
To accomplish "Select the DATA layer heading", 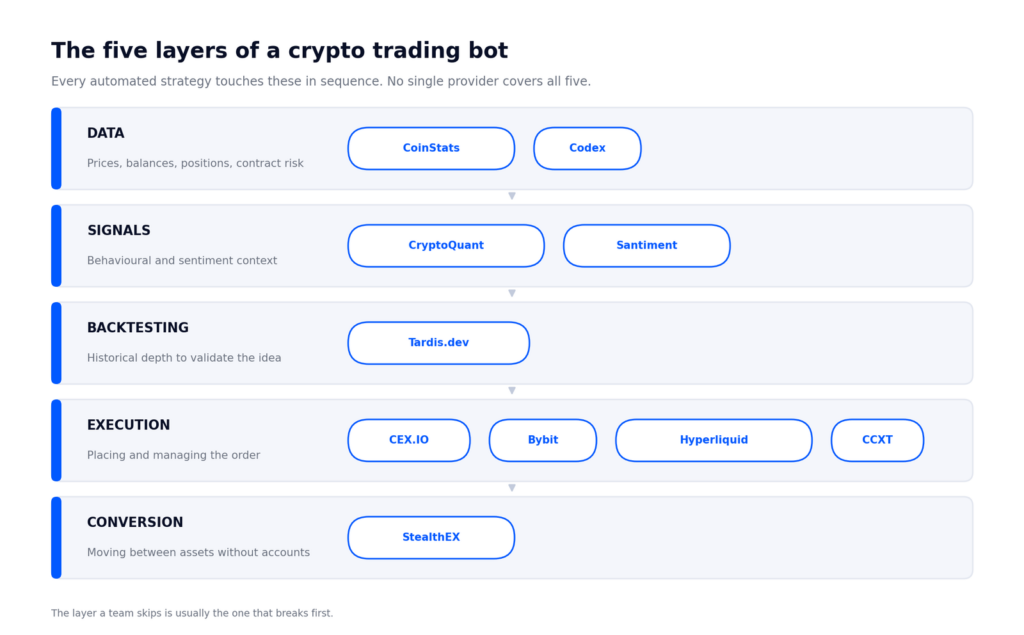I will 106,133.
